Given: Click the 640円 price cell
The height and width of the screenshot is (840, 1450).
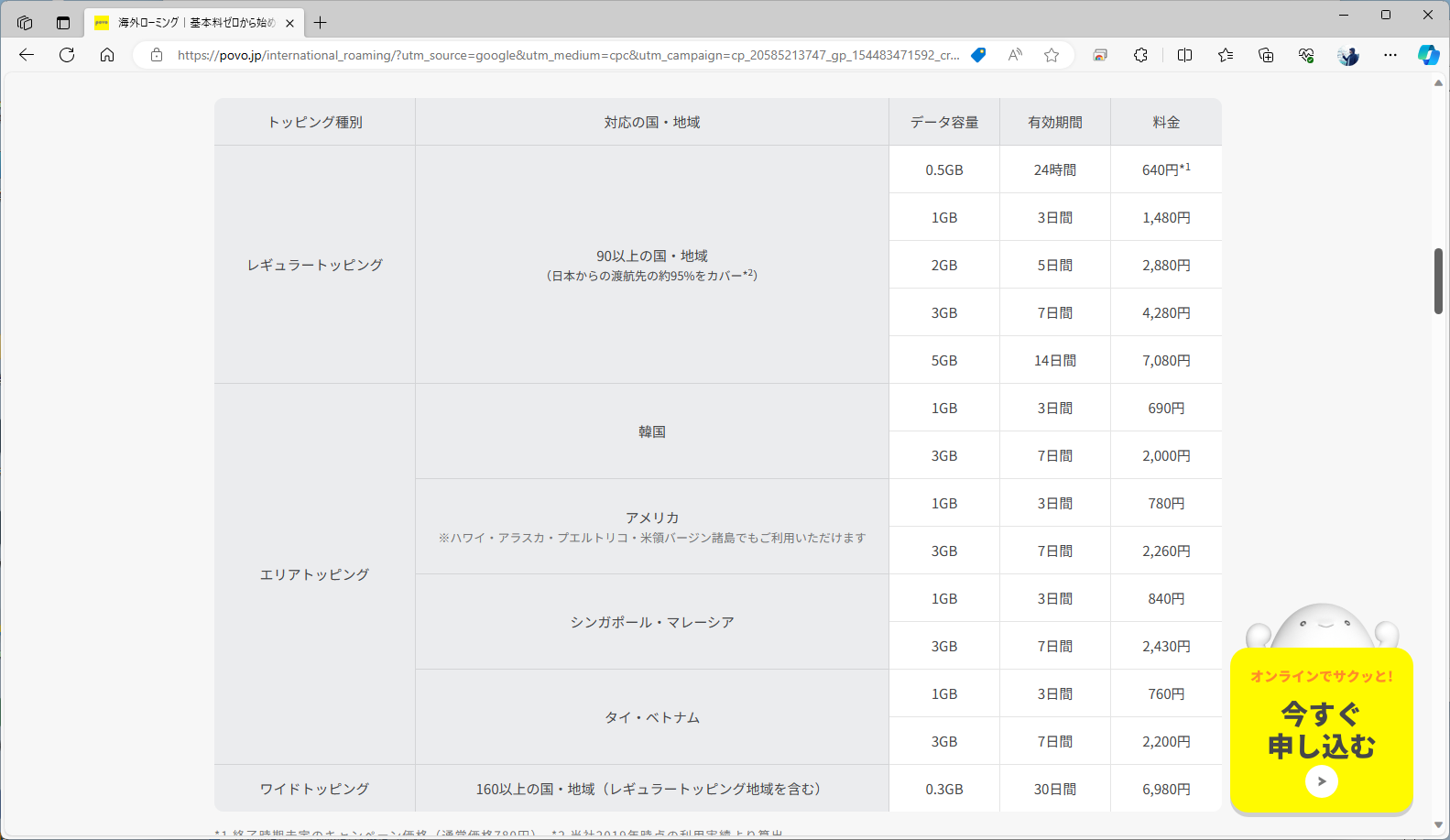Looking at the screenshot, I should coord(1166,169).
